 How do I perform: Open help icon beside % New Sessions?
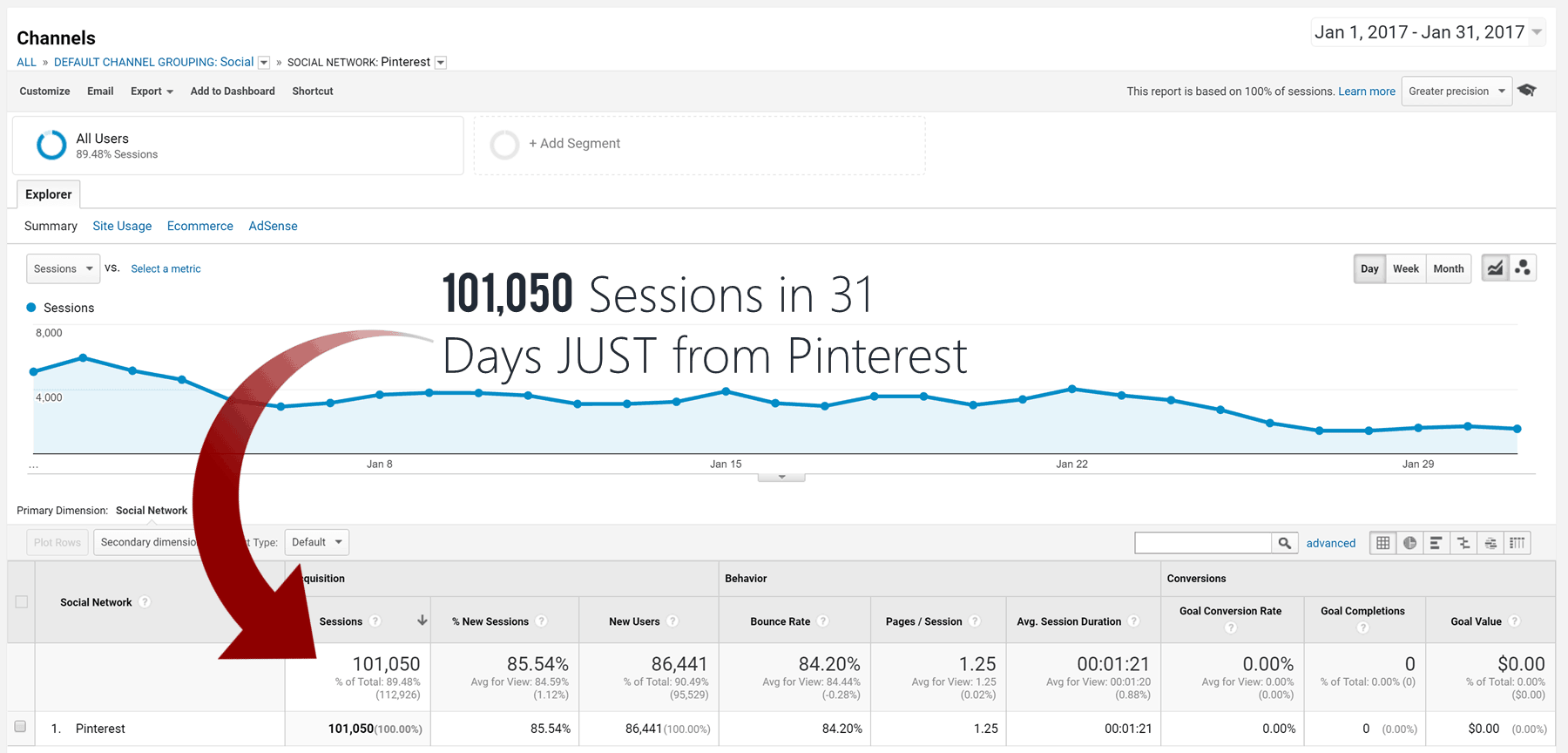541,621
